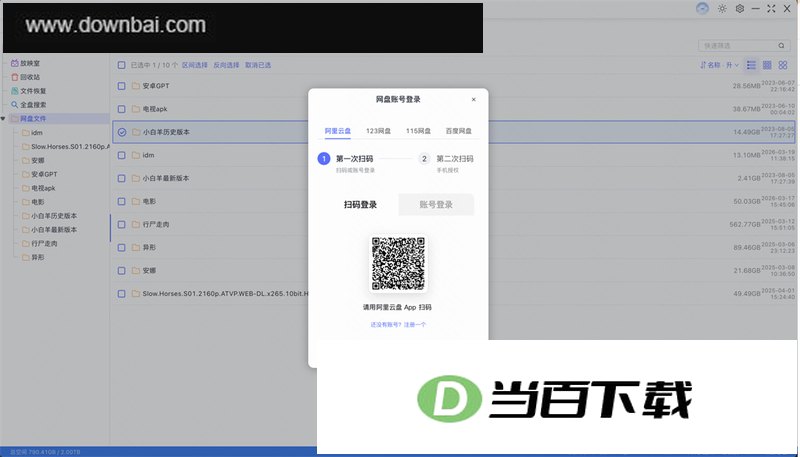The image size is (800, 457).
Task: Select the 扫码登录 login mode
Action: (360, 205)
